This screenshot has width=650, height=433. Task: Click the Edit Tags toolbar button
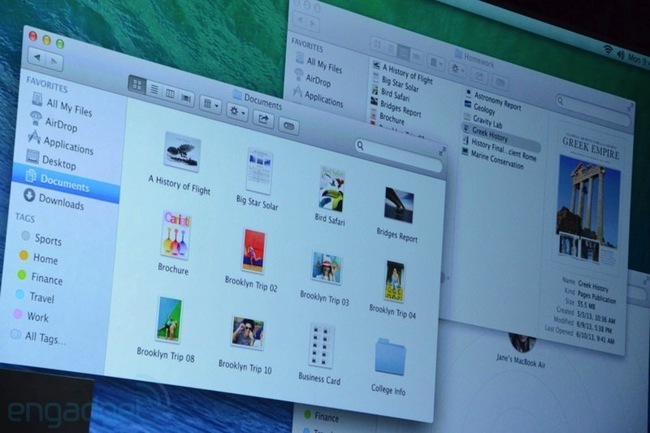click(x=289, y=126)
